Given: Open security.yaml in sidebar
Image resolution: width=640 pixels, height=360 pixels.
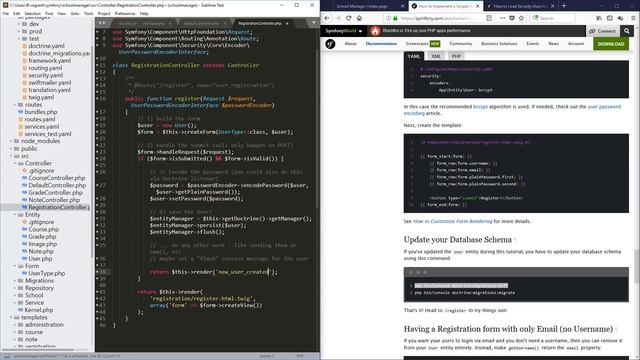Looking at the screenshot, I should [45, 75].
